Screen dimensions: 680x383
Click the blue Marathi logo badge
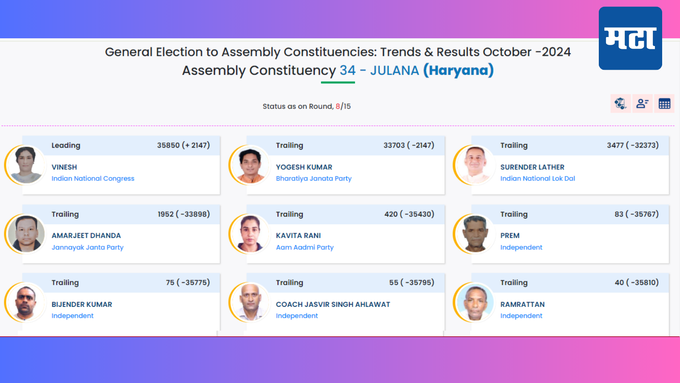pyautogui.click(x=630, y=38)
